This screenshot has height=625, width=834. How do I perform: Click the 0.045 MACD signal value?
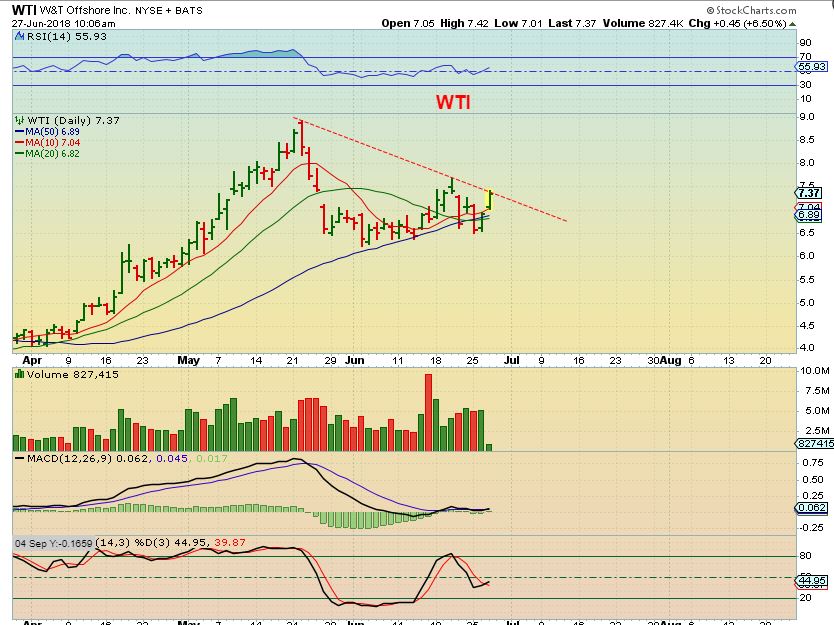[172, 459]
